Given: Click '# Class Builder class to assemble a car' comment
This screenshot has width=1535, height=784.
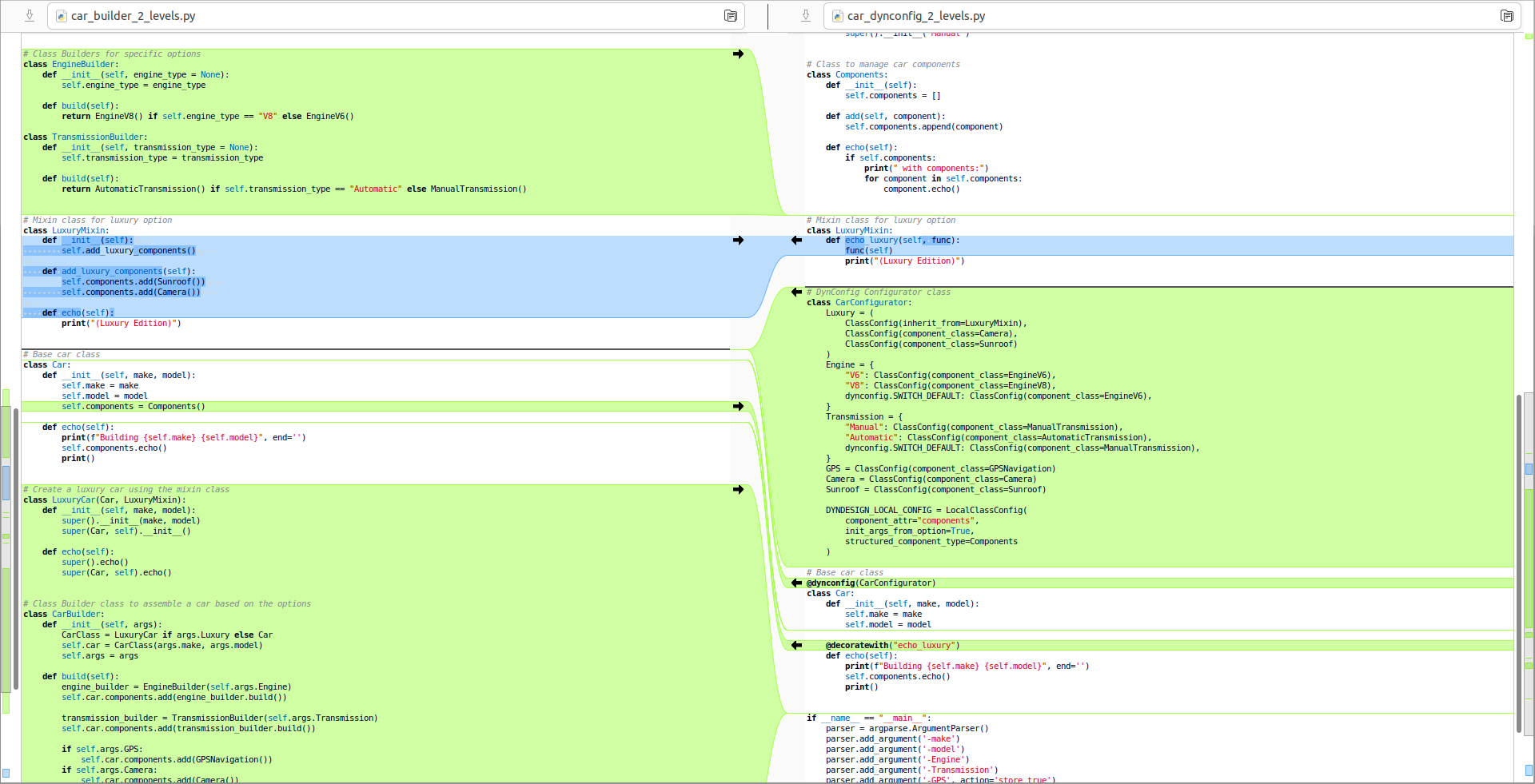Looking at the screenshot, I should coord(166,603).
